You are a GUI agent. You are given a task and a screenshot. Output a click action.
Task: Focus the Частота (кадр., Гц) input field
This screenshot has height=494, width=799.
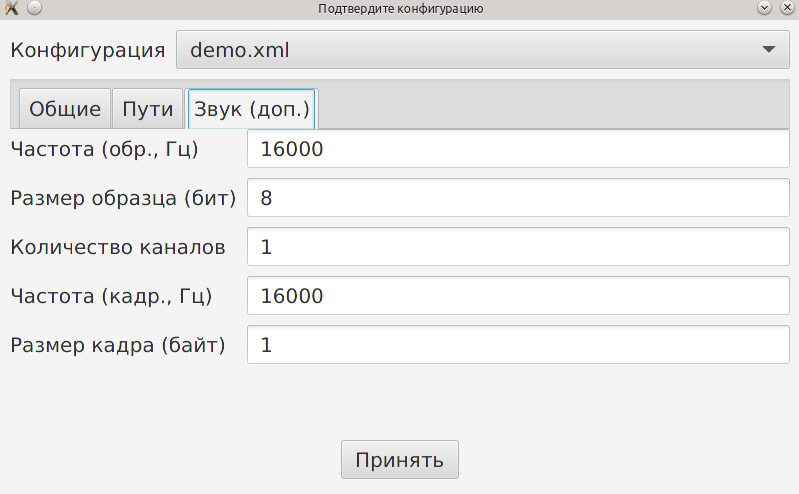[x=518, y=296]
